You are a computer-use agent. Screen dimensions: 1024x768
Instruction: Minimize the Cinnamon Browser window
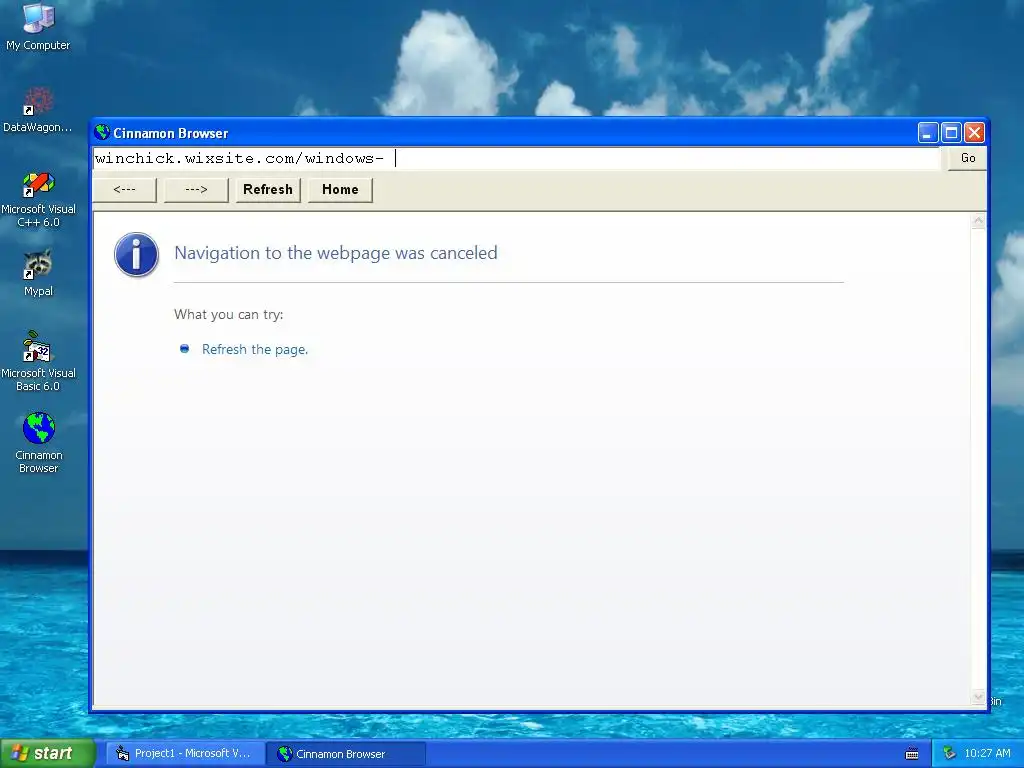pos(927,133)
